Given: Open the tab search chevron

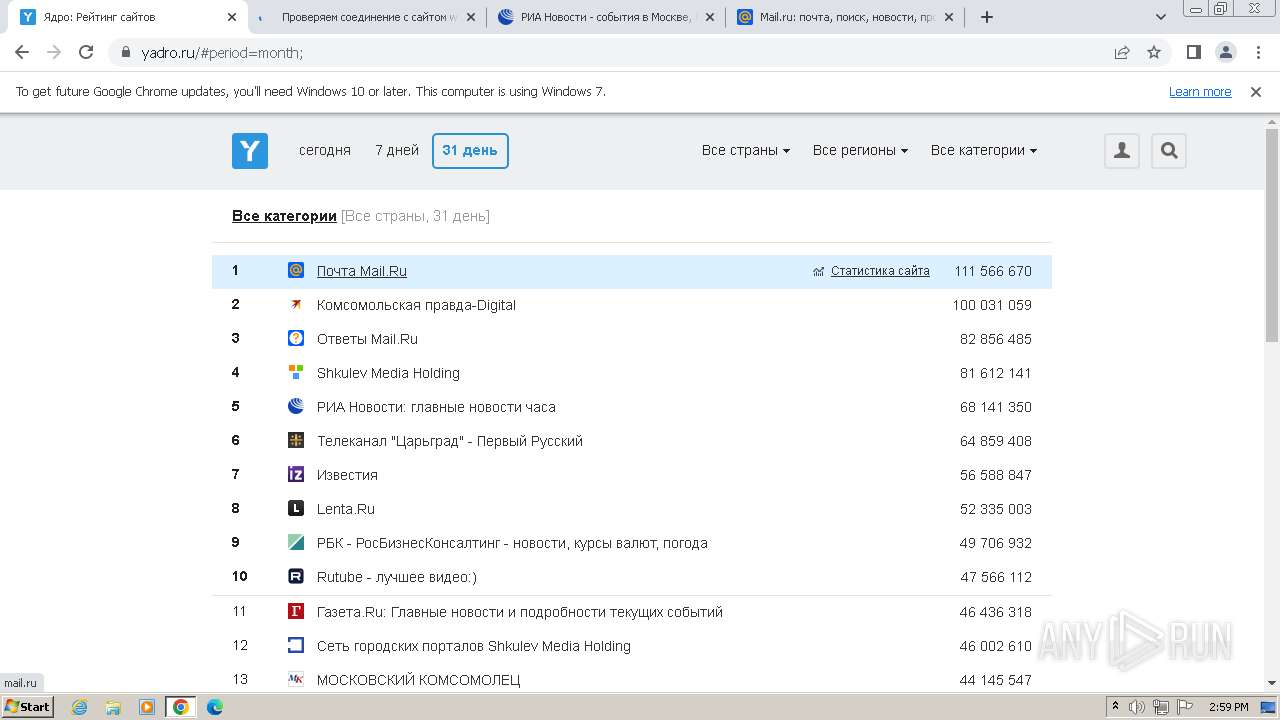Looking at the screenshot, I should [1161, 17].
